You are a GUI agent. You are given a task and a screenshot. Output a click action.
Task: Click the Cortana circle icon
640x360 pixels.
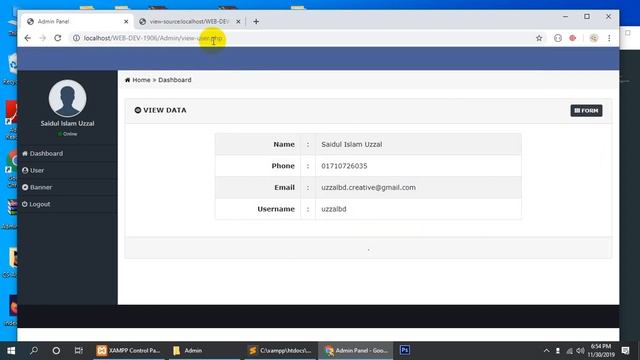(x=56, y=351)
